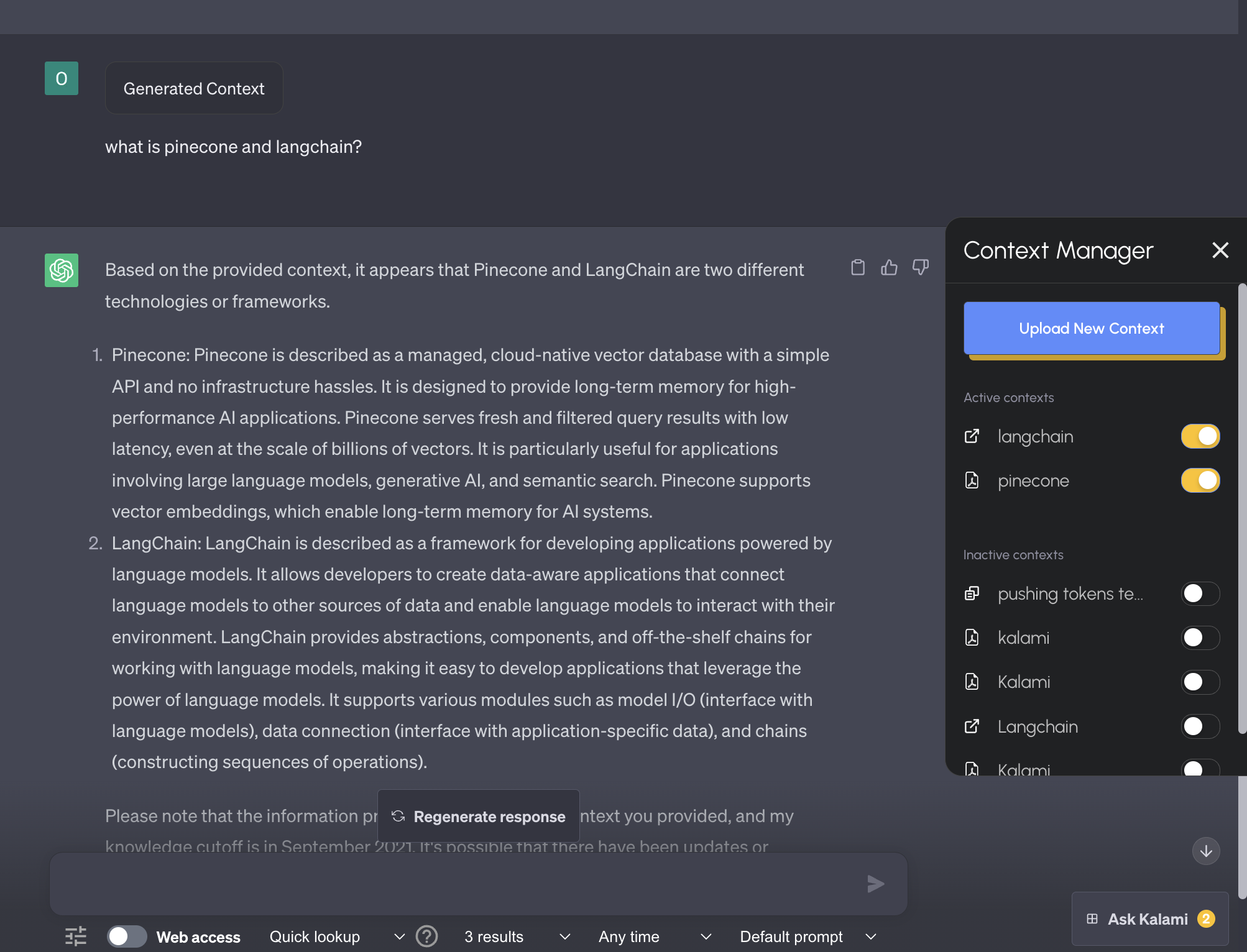Viewport: 1247px width, 952px height.
Task: Click the Upload New Context button
Action: [x=1092, y=329]
